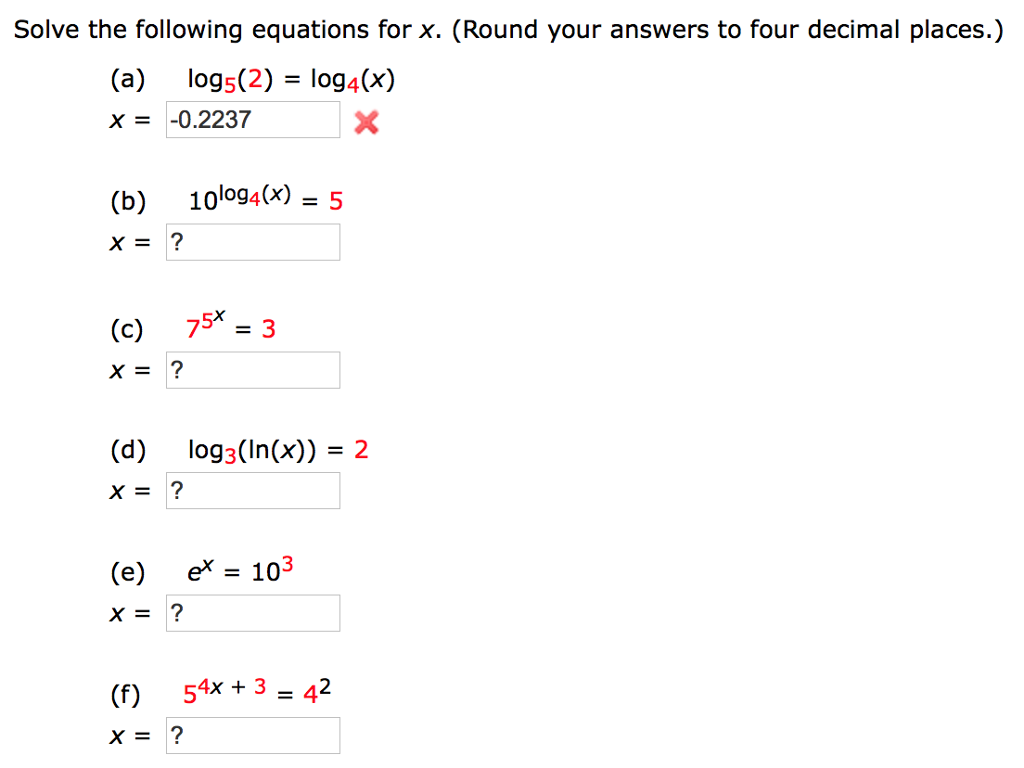
Task: Click the question mark in part (f) box
Action: pyautogui.click(x=178, y=735)
